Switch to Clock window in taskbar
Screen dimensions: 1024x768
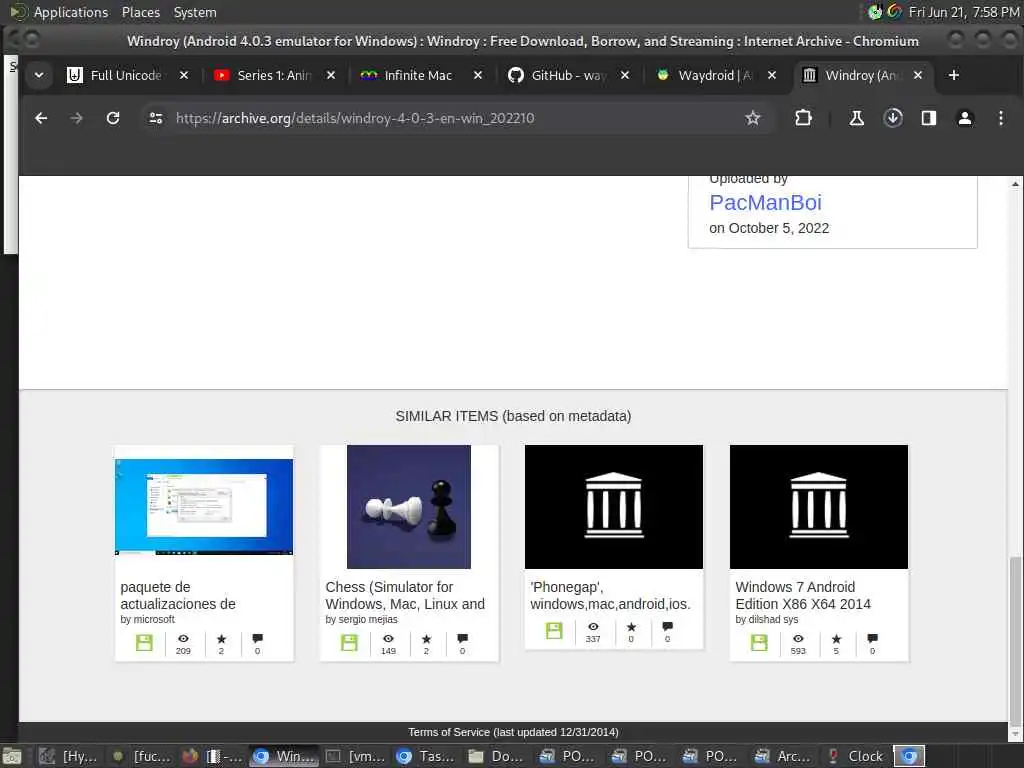856,756
